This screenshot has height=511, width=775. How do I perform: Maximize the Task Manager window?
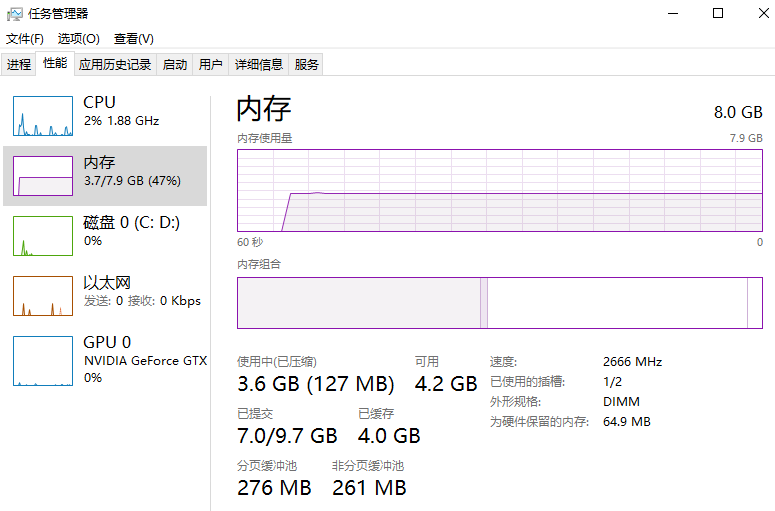click(x=718, y=14)
